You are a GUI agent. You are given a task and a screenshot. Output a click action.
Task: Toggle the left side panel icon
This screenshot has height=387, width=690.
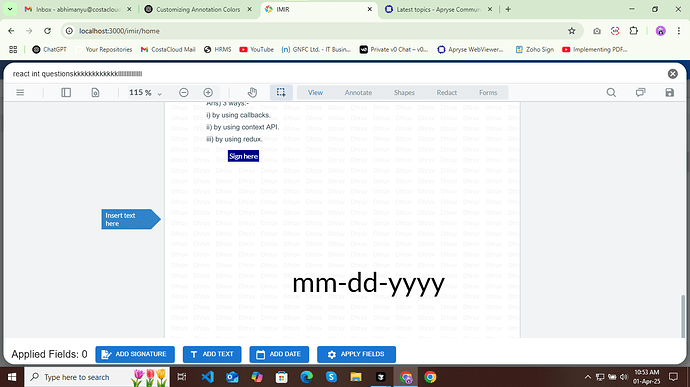(66, 92)
